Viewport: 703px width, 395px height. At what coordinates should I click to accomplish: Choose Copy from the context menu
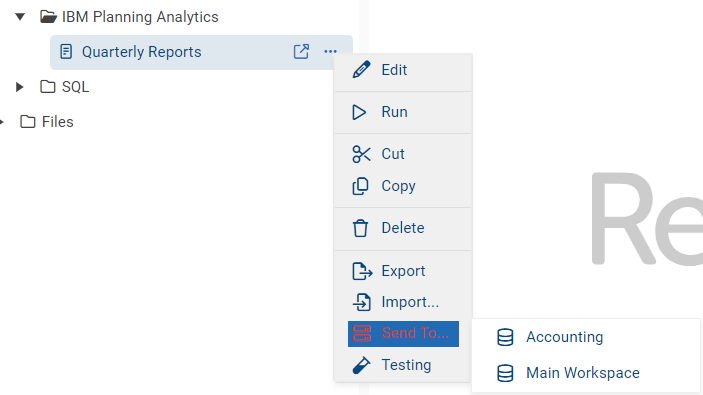point(403,186)
